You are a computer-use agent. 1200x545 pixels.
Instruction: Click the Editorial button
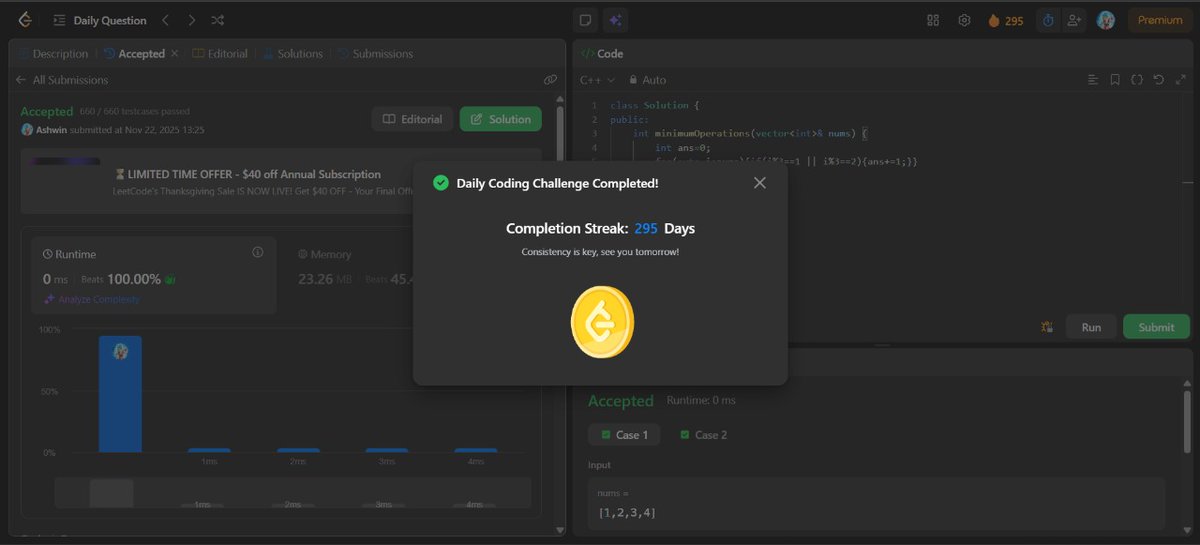[x=412, y=119]
